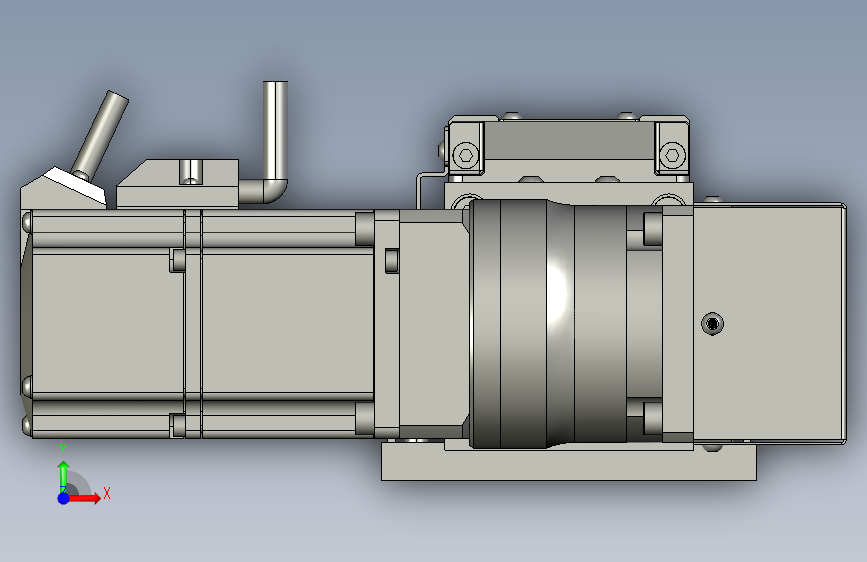
Task: Pick the right hex socket bolt on the top bracket
Action: point(672,155)
